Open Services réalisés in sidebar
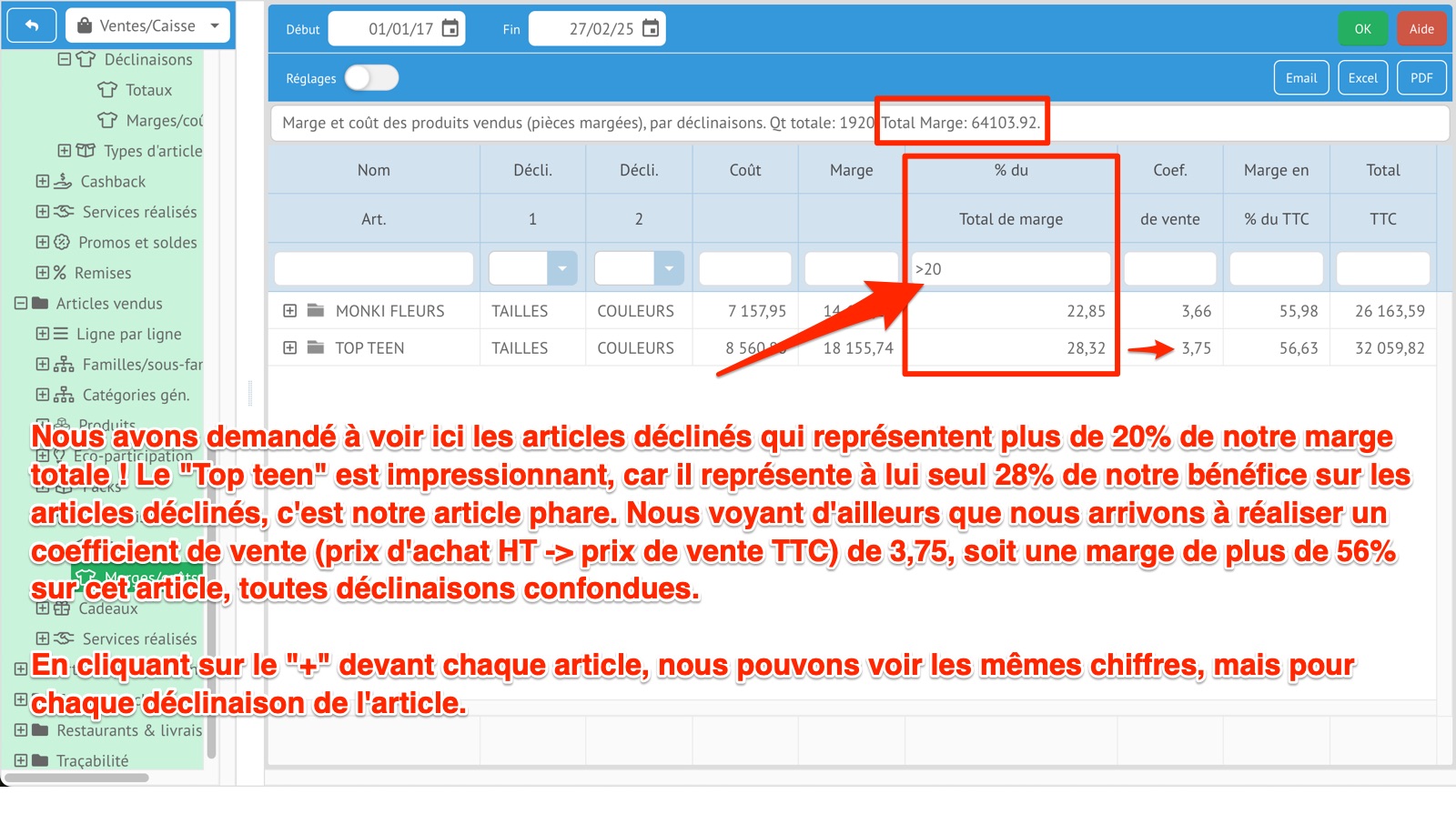1456x824 pixels. 138,212
